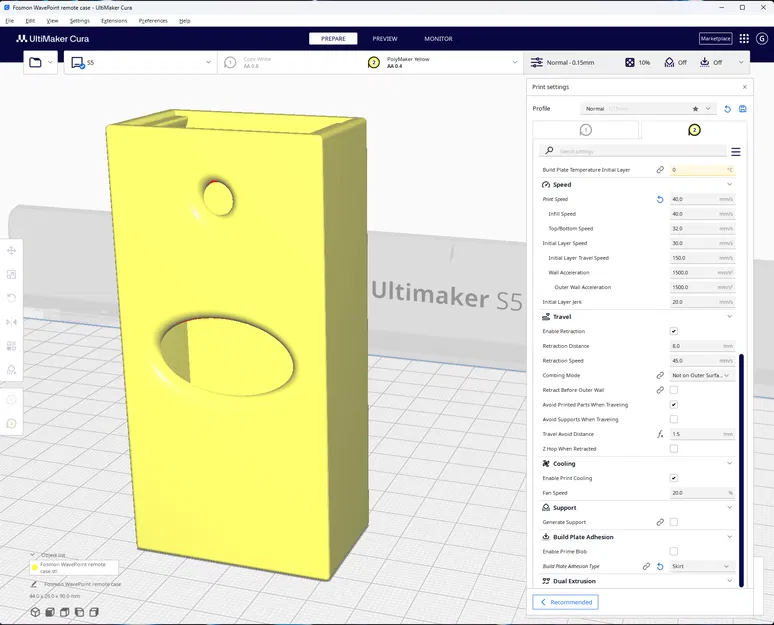Screen dimensions: 774x625
Task: Collapse the Speed settings section
Action: coord(729,184)
